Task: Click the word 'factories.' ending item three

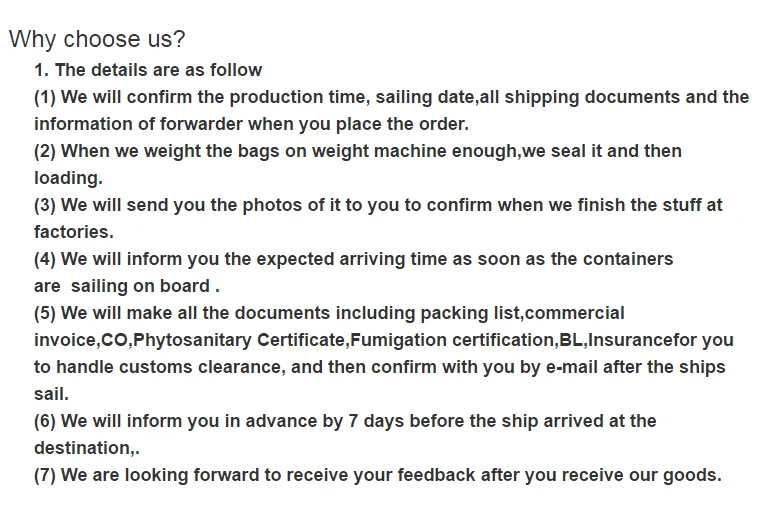Action: pyautogui.click(x=74, y=232)
